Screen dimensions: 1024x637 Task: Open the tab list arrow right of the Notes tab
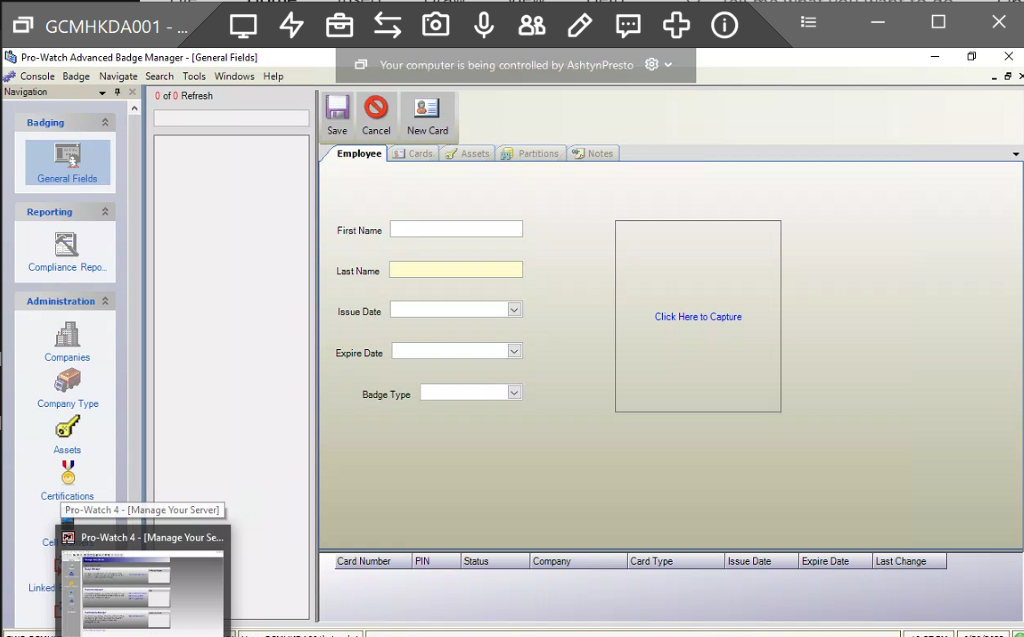click(1016, 154)
